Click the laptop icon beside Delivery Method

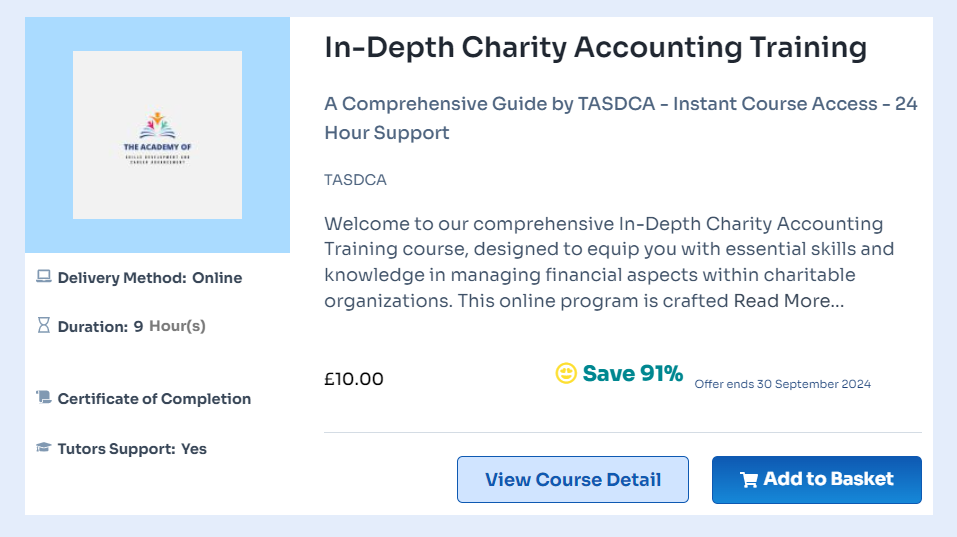(x=43, y=277)
